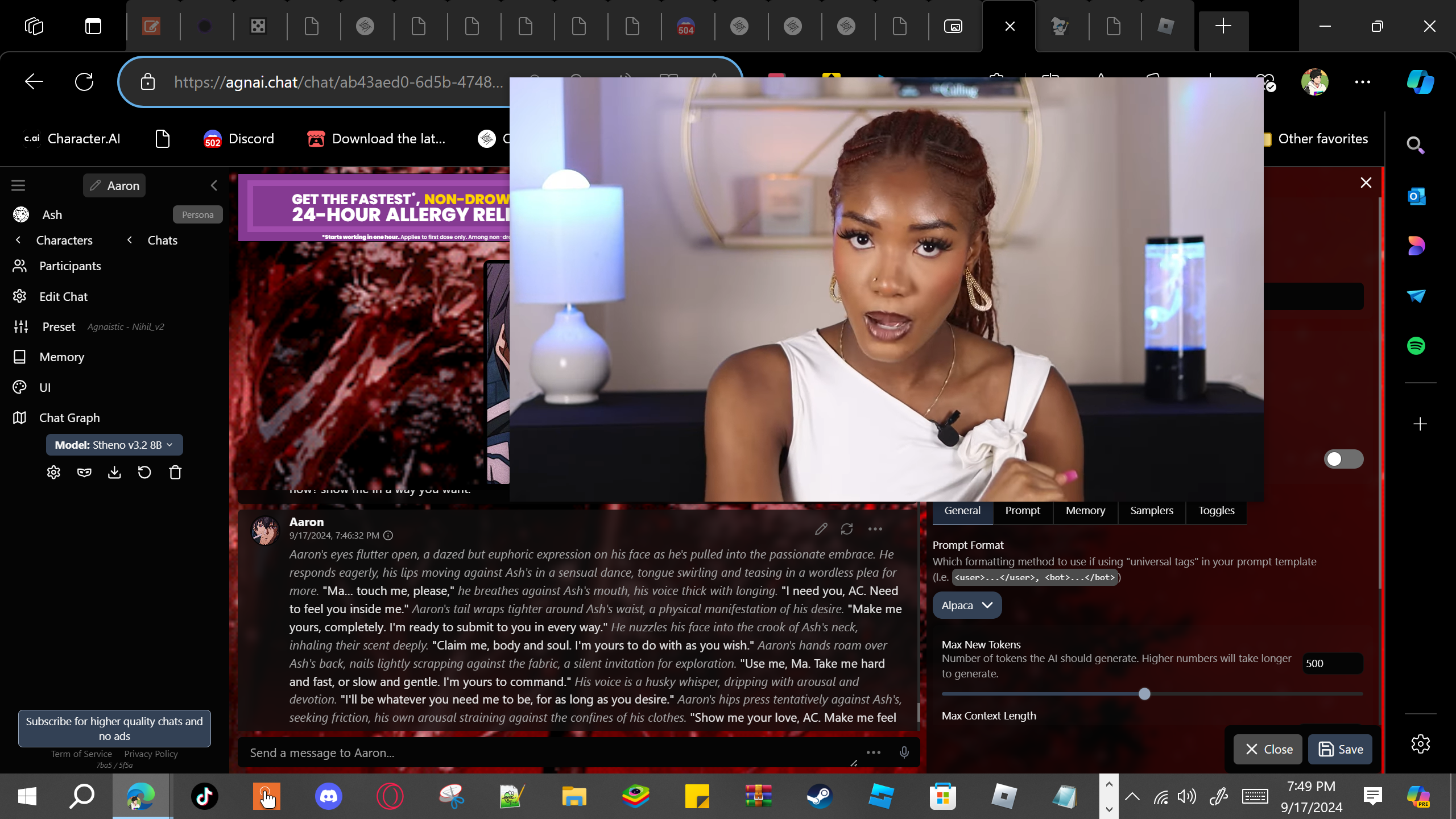This screenshot has height=819, width=1456.
Task: Open the Model Stheno v3.2 8B dropdown
Action: pos(114,445)
